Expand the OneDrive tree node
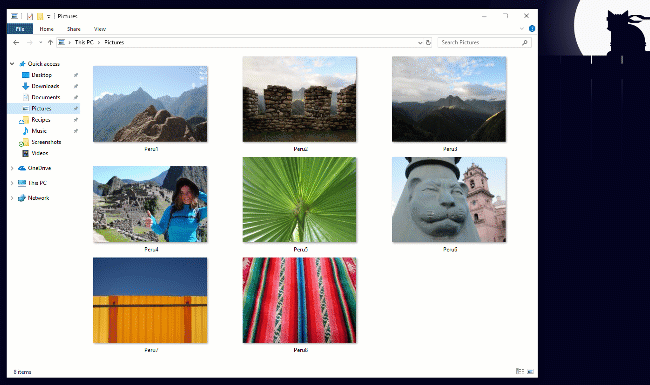Image resolution: width=650 pixels, height=385 pixels. coord(12,168)
